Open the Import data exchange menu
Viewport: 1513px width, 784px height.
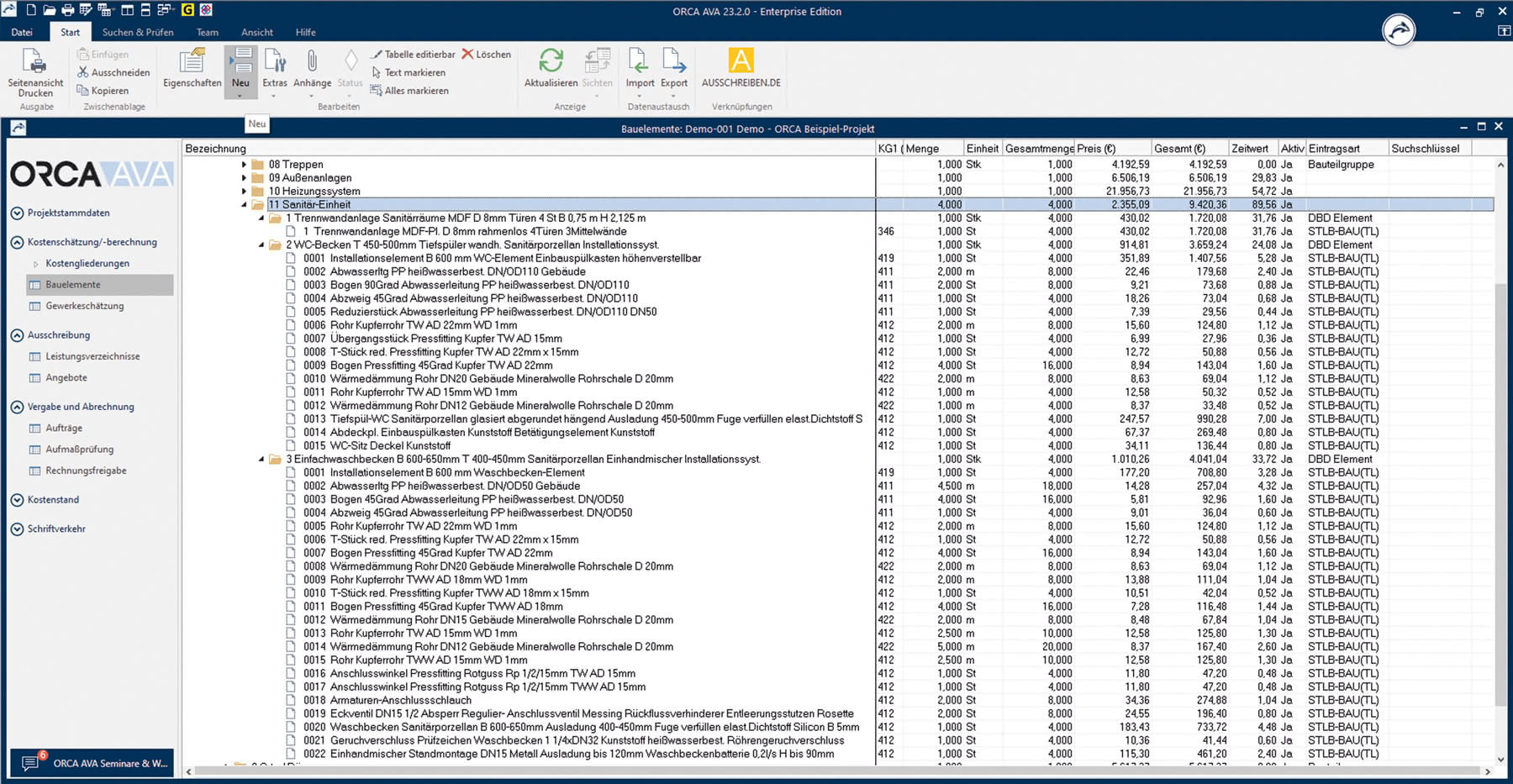pyautogui.click(x=640, y=71)
